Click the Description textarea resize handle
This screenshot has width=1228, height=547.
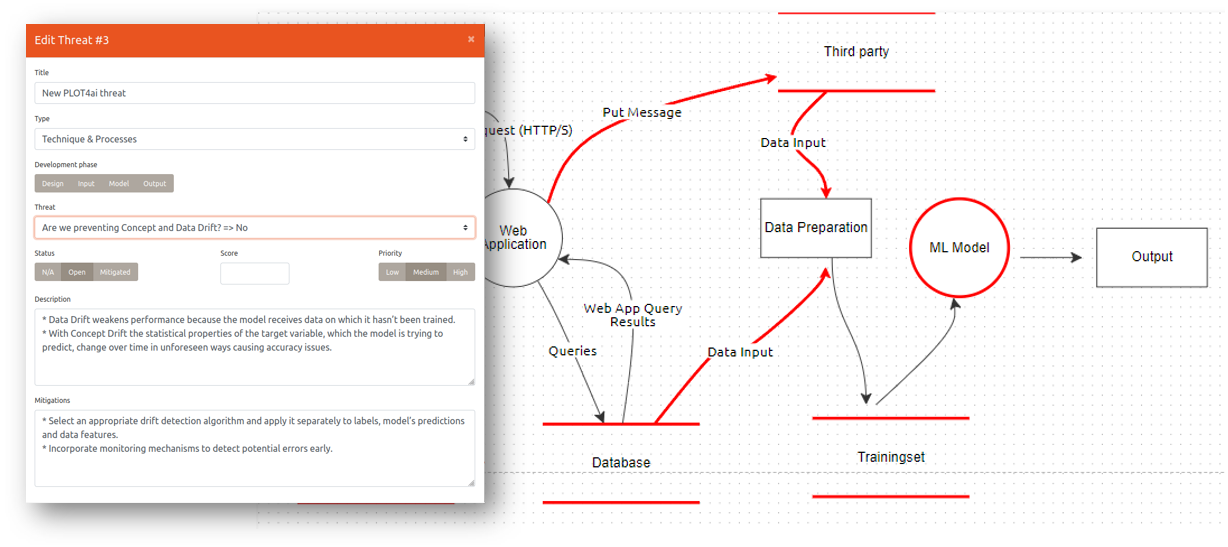coord(470,380)
